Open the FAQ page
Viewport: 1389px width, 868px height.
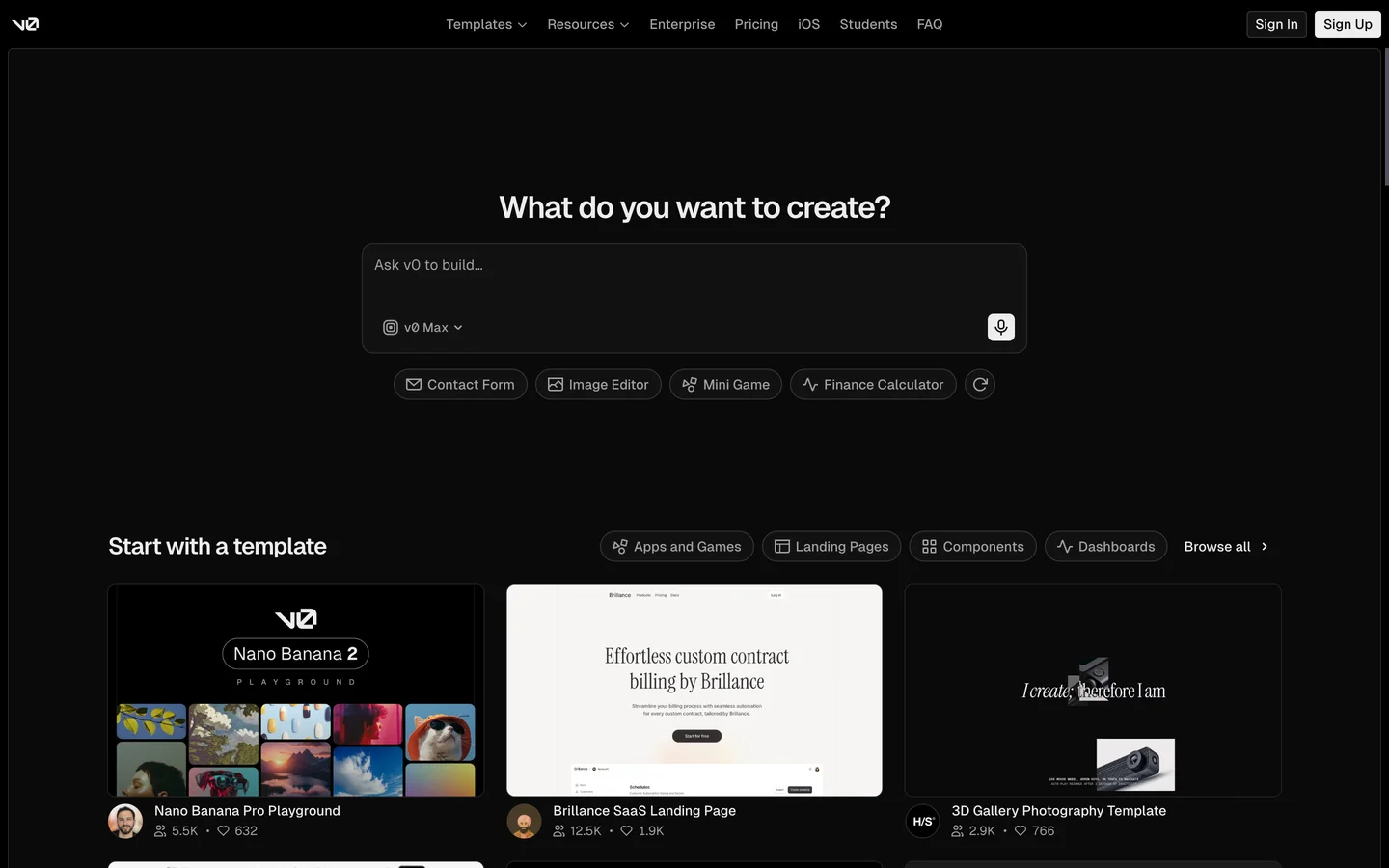coord(930,24)
